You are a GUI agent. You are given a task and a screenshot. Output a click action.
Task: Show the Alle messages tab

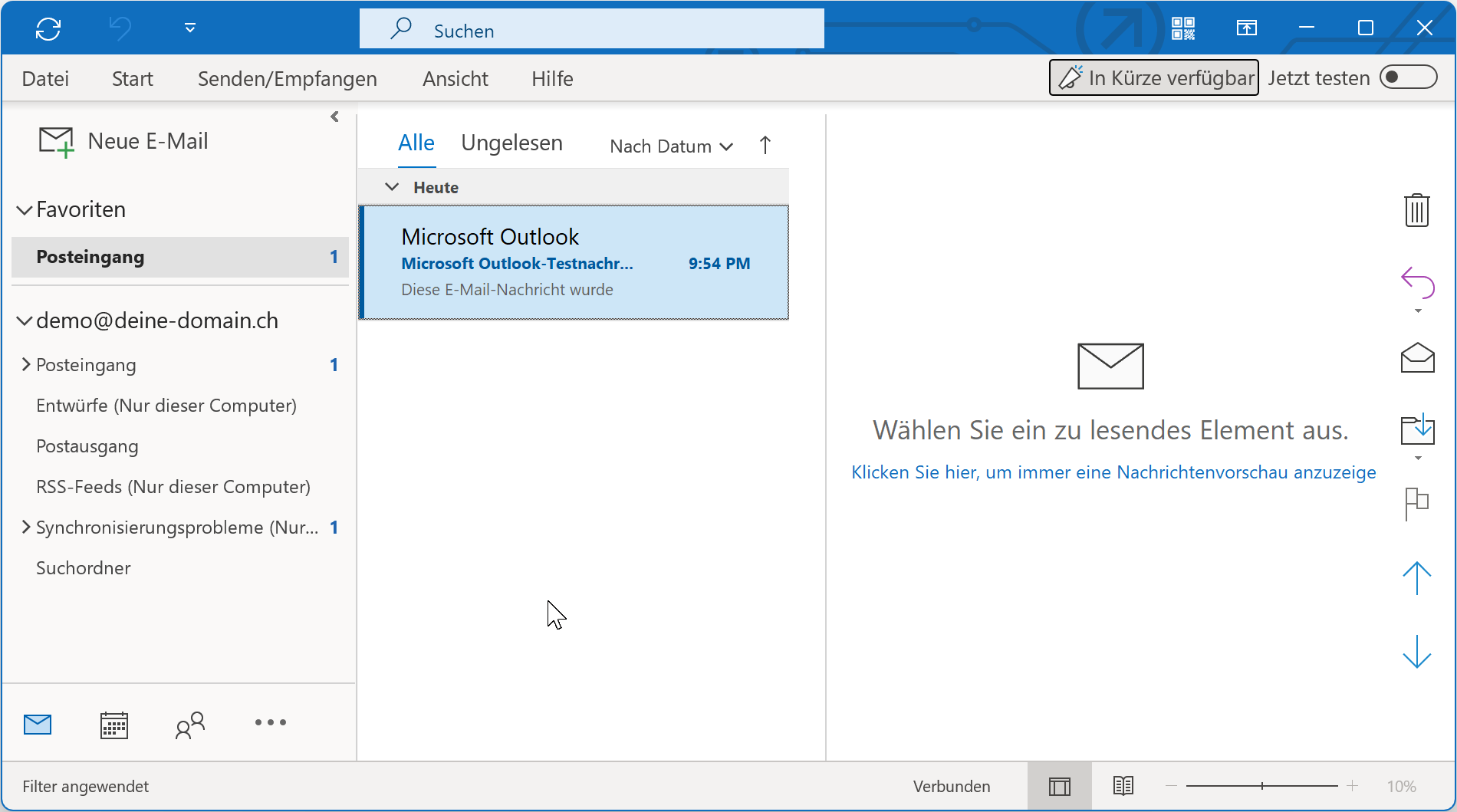[416, 143]
